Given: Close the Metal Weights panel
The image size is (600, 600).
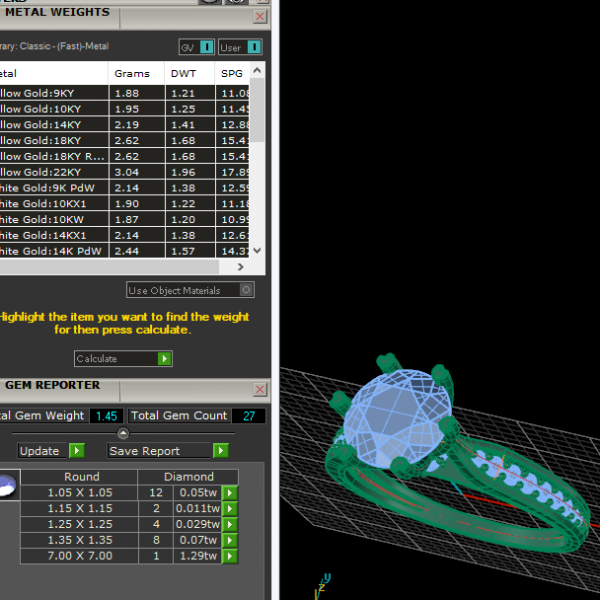Looking at the screenshot, I should [261, 17].
